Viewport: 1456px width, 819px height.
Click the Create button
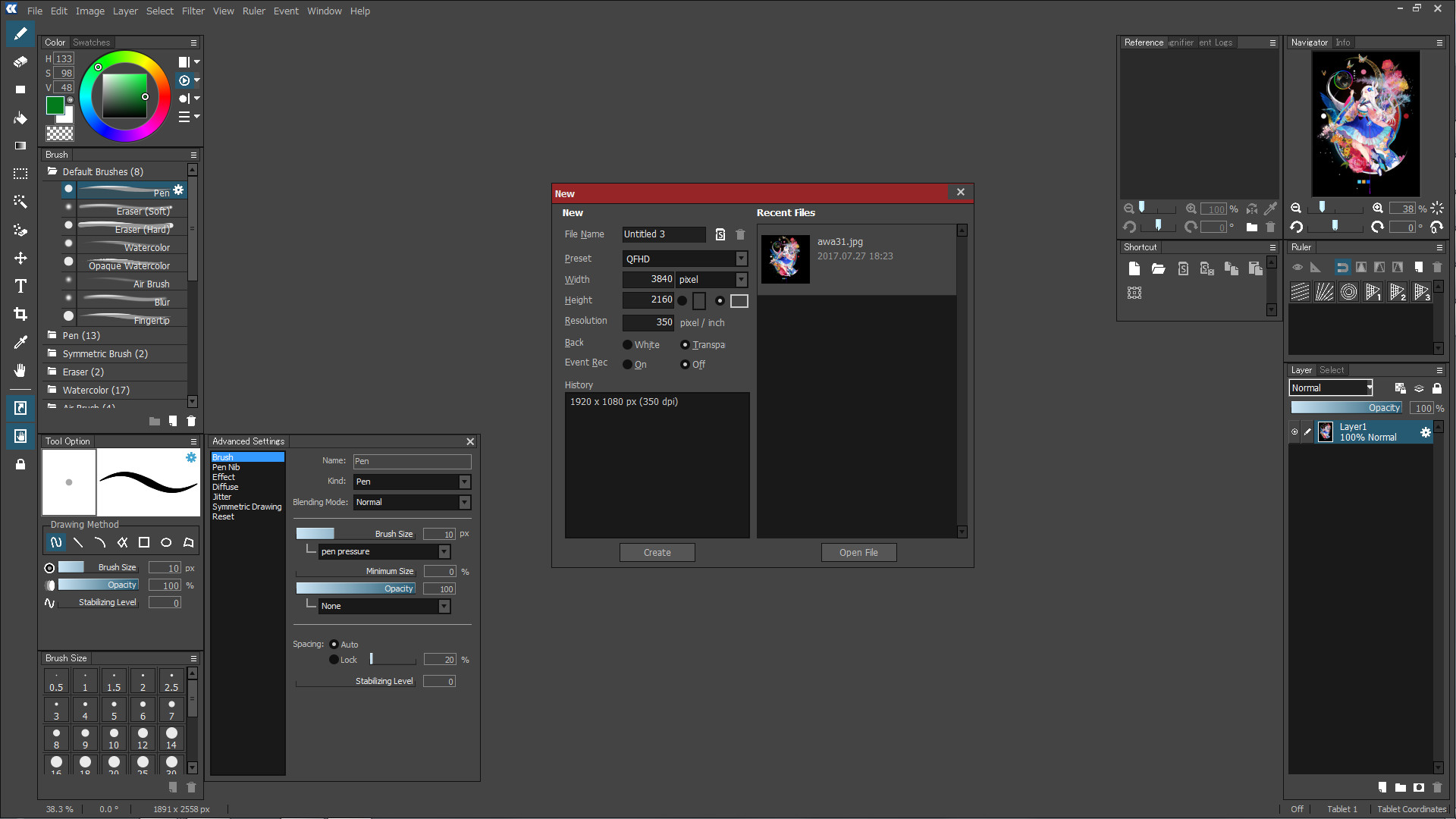click(x=657, y=552)
